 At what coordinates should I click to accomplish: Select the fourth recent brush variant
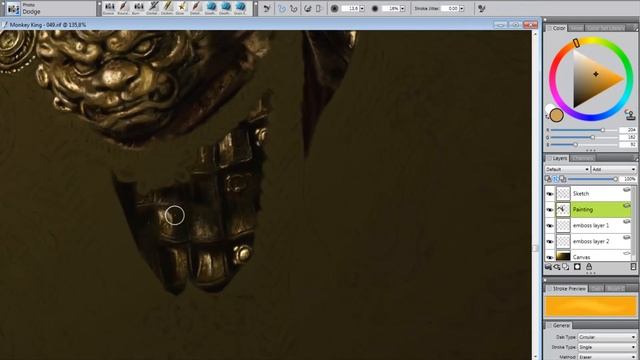[x=153, y=8]
